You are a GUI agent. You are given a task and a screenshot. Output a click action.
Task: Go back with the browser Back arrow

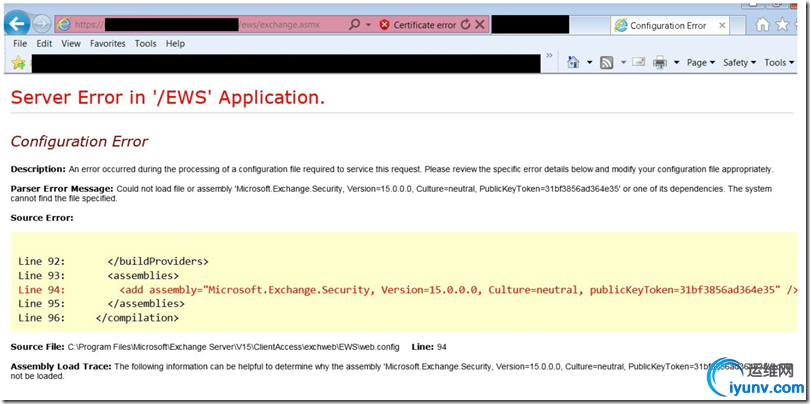pyautogui.click(x=18, y=24)
